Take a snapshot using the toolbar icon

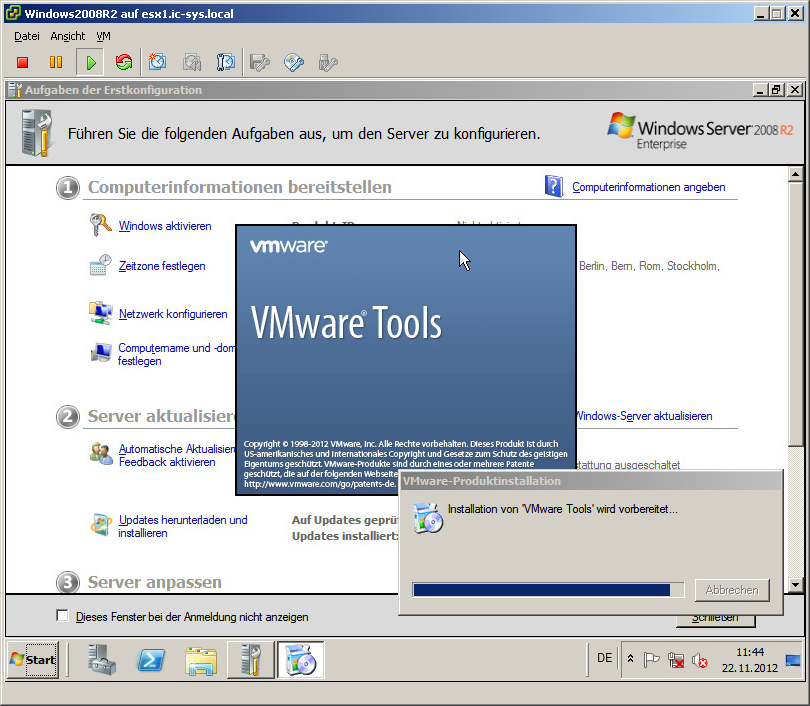tap(158, 63)
